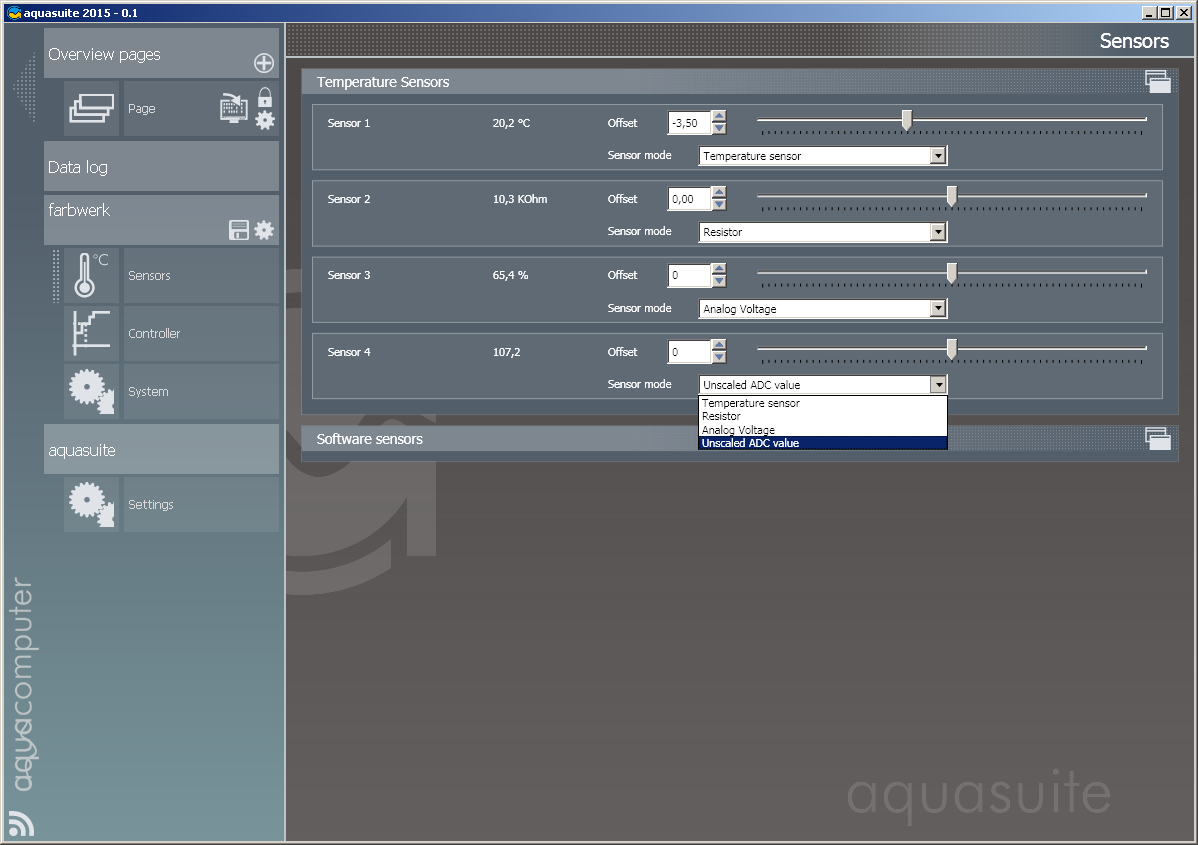Select Analog Voltage in open dropdown list
1198x845 pixels.
[x=823, y=429]
